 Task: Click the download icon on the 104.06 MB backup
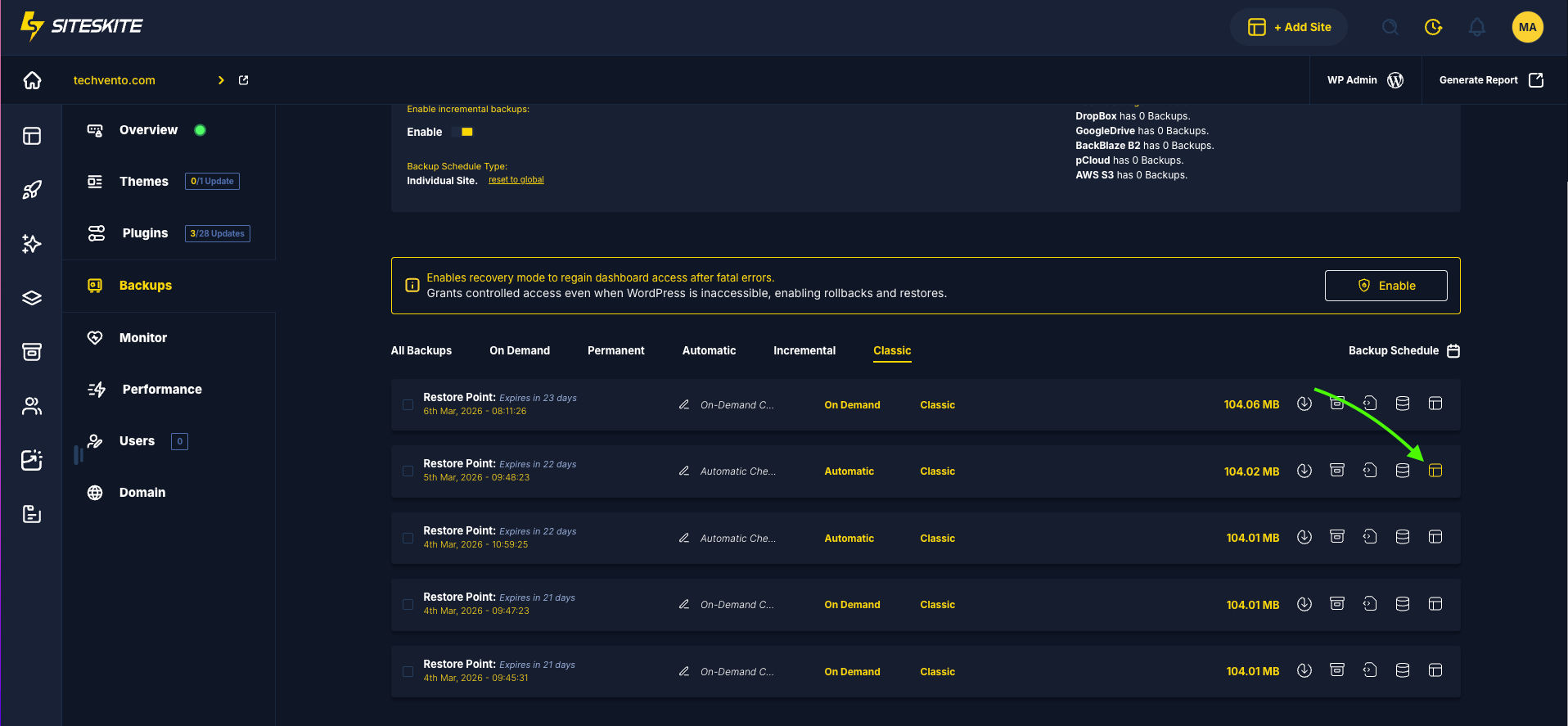(x=1304, y=404)
